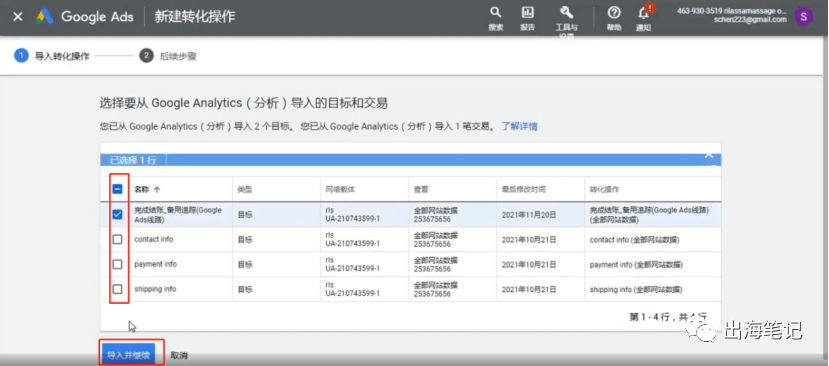Screen dimensions: 829x366
Task: Dismiss the 已选择 1 行 selection bar
Action: point(709,155)
